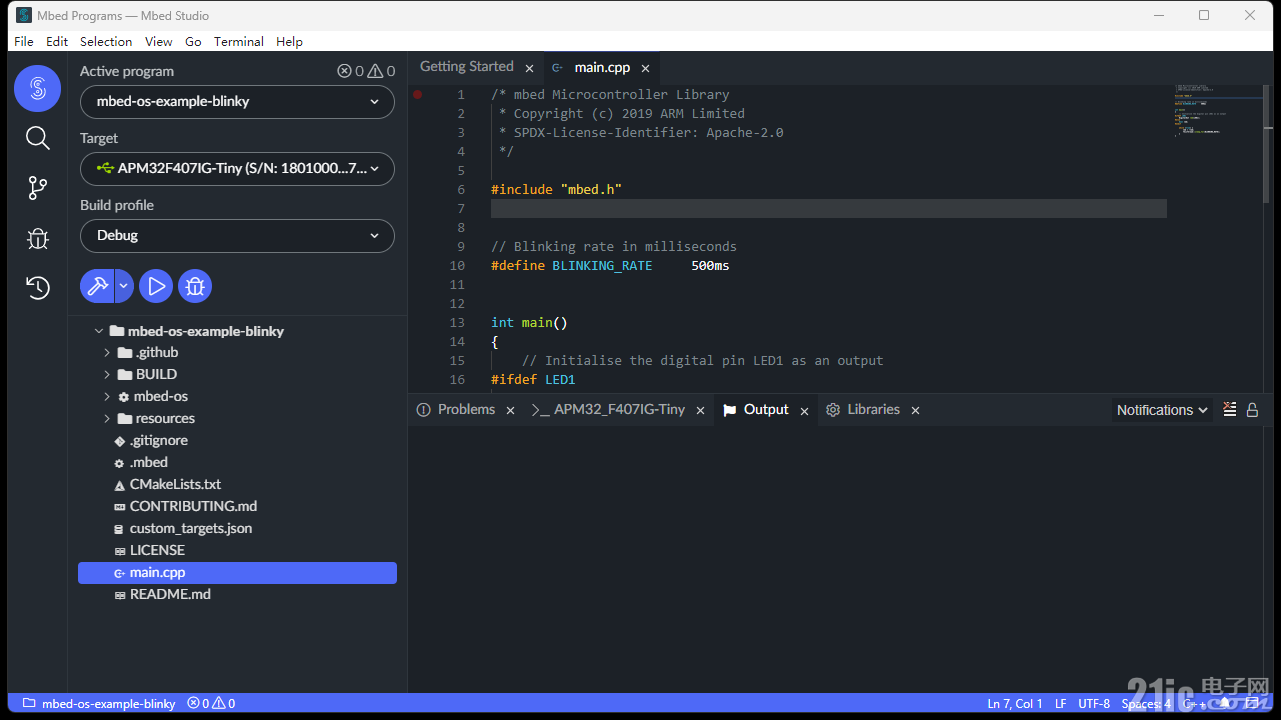The width and height of the screenshot is (1281, 720).
Task: Open CONTRIBUTING.md in file tree
Action: point(193,506)
